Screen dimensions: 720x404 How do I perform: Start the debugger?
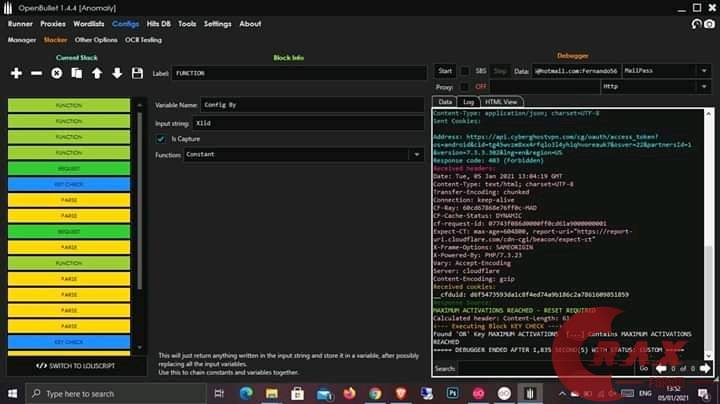click(x=445, y=71)
